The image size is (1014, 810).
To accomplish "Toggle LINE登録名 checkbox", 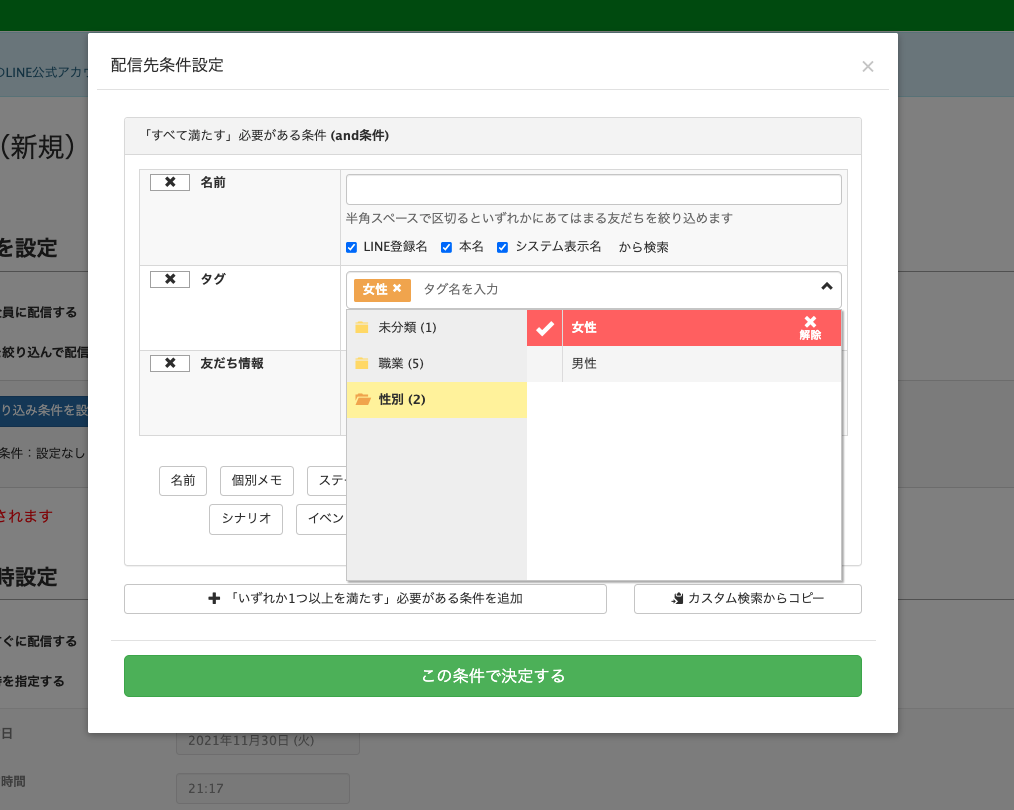I will [x=352, y=248].
